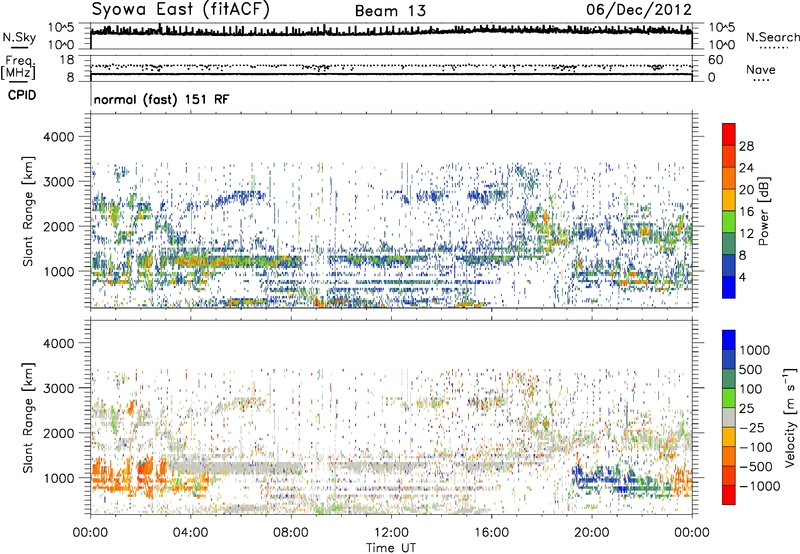This screenshot has height=554, width=800.
Task: Click the "Syowa East (fitACF)" plot title
Action: point(180,9)
